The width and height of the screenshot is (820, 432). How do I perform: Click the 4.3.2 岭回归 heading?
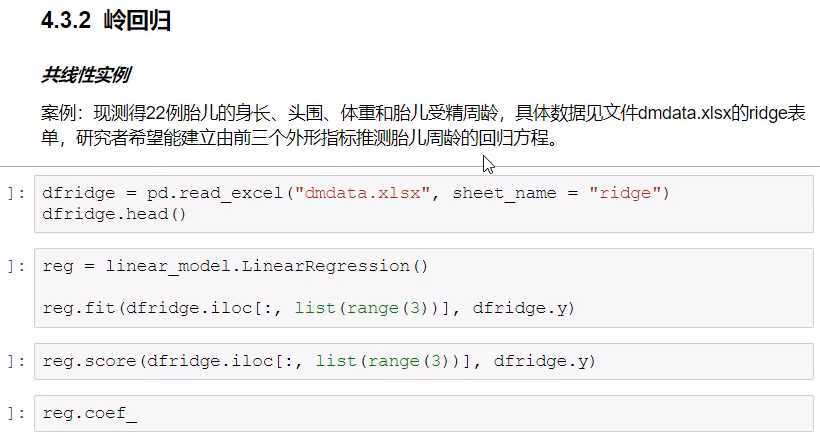pos(106,21)
